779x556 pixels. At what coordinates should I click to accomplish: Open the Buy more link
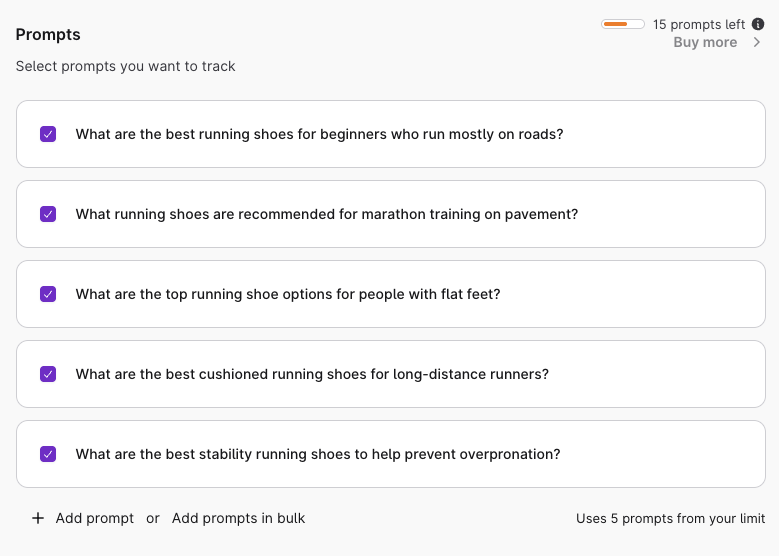[x=705, y=42]
